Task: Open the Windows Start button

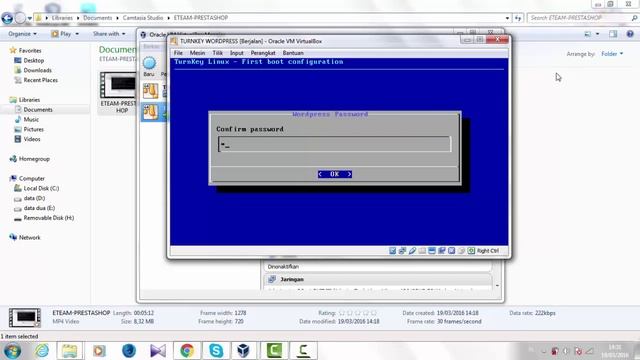Action: (12, 351)
